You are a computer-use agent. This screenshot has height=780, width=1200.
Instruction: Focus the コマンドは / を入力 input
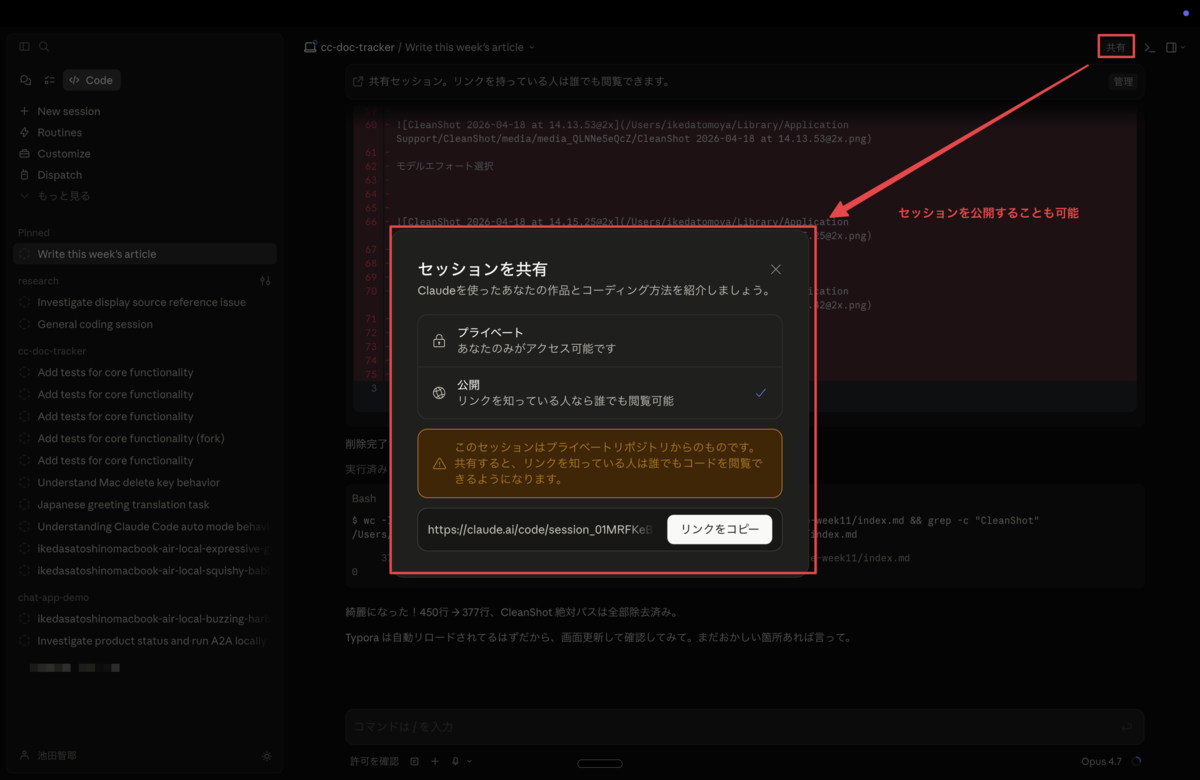pyautogui.click(x=744, y=727)
